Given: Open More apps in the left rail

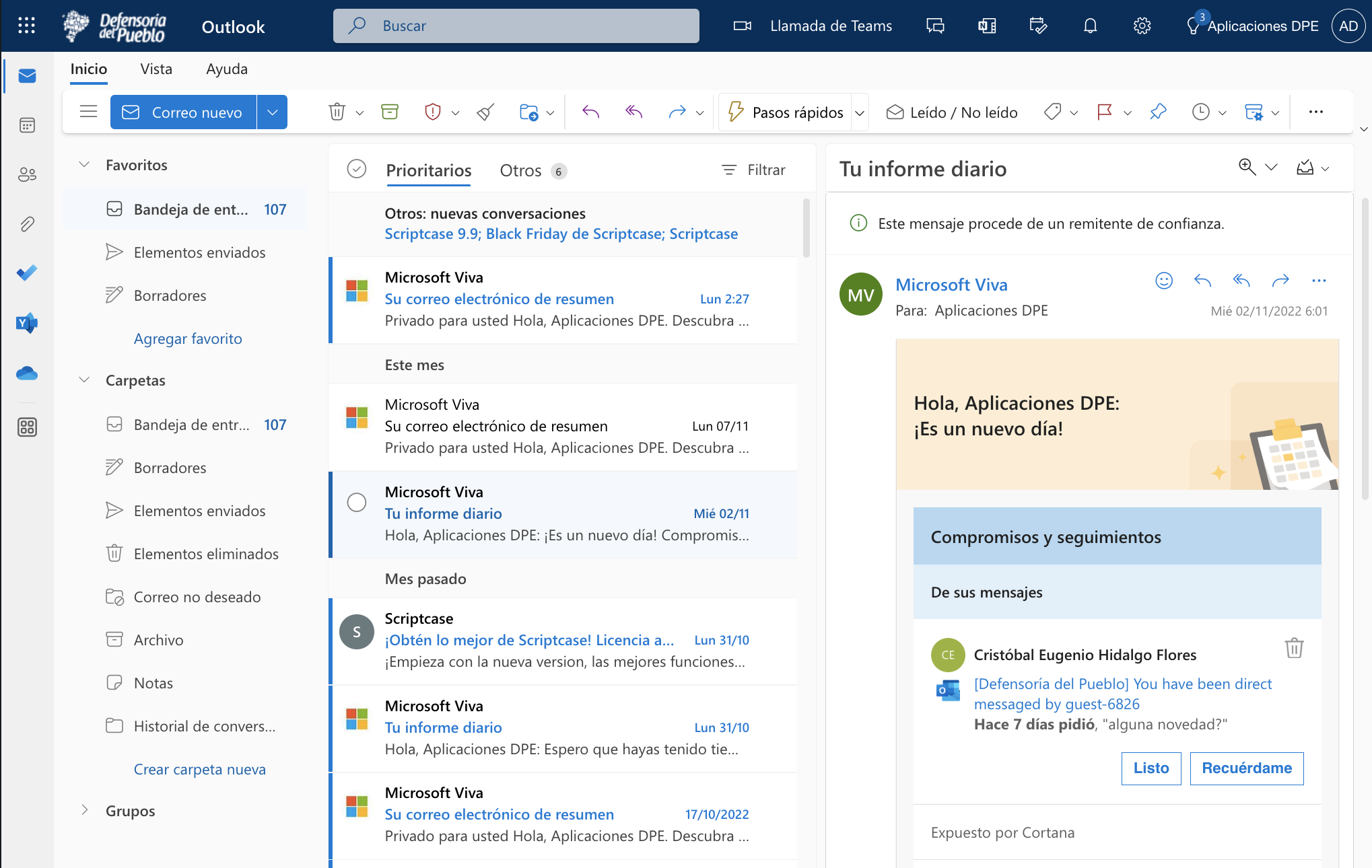Looking at the screenshot, I should point(27,427).
